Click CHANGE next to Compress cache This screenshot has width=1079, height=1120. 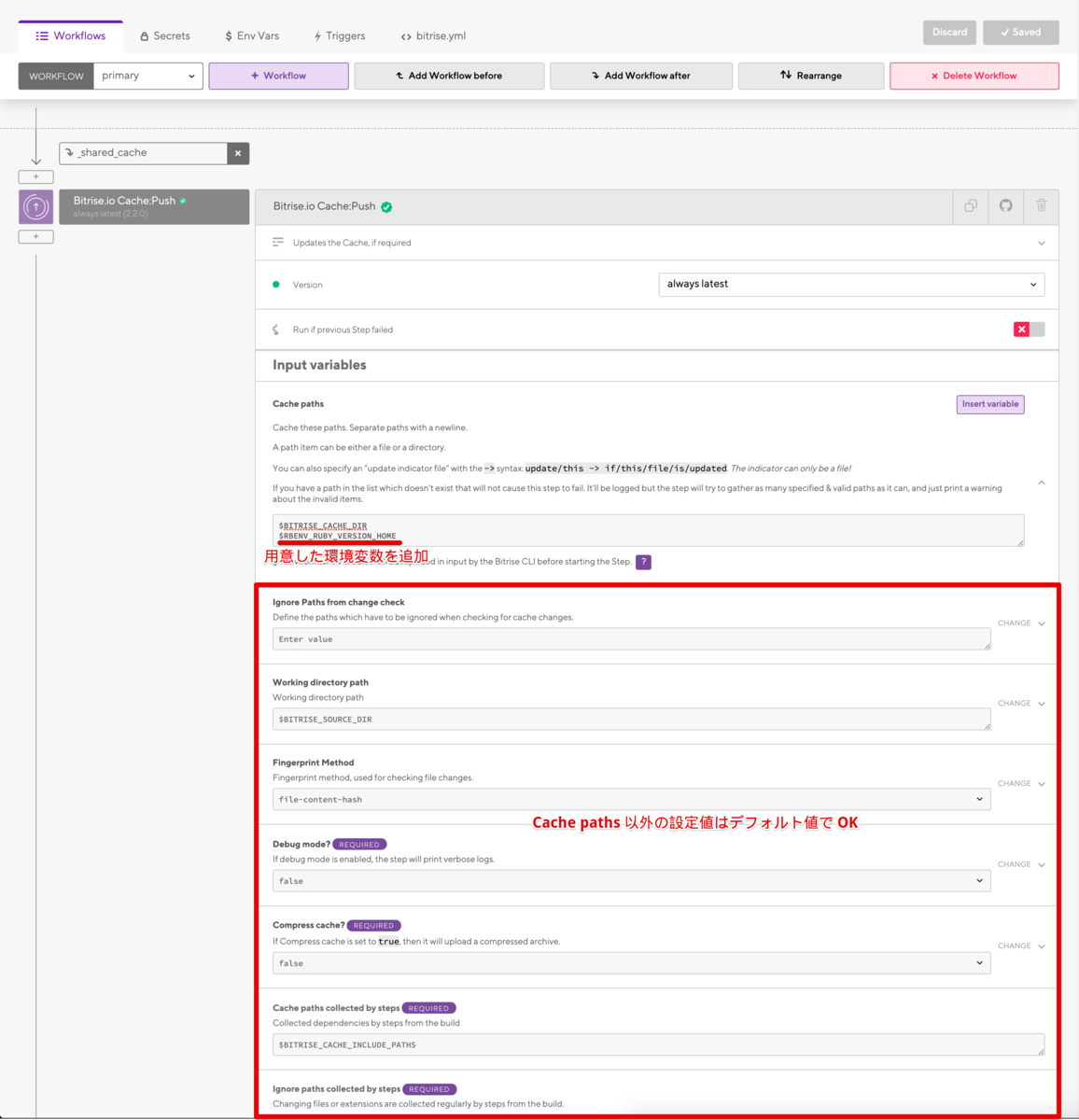[x=1021, y=946]
